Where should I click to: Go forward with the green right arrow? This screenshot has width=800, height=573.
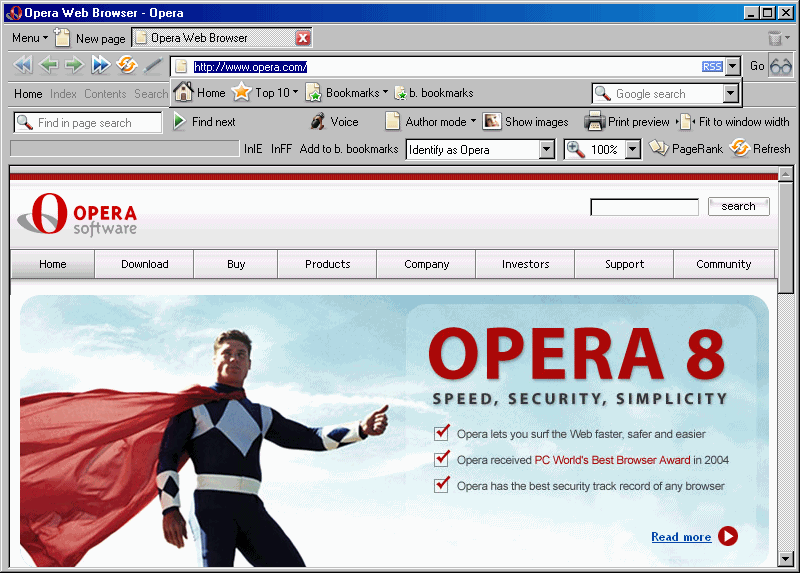coord(74,65)
